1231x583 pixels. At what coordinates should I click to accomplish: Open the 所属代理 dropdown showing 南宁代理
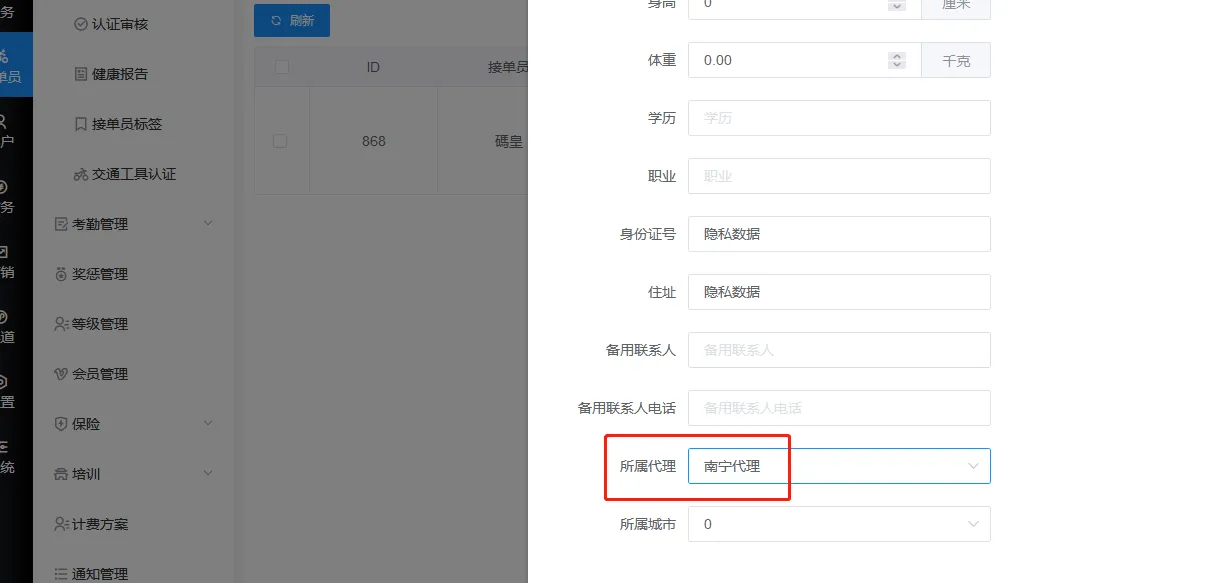point(838,466)
